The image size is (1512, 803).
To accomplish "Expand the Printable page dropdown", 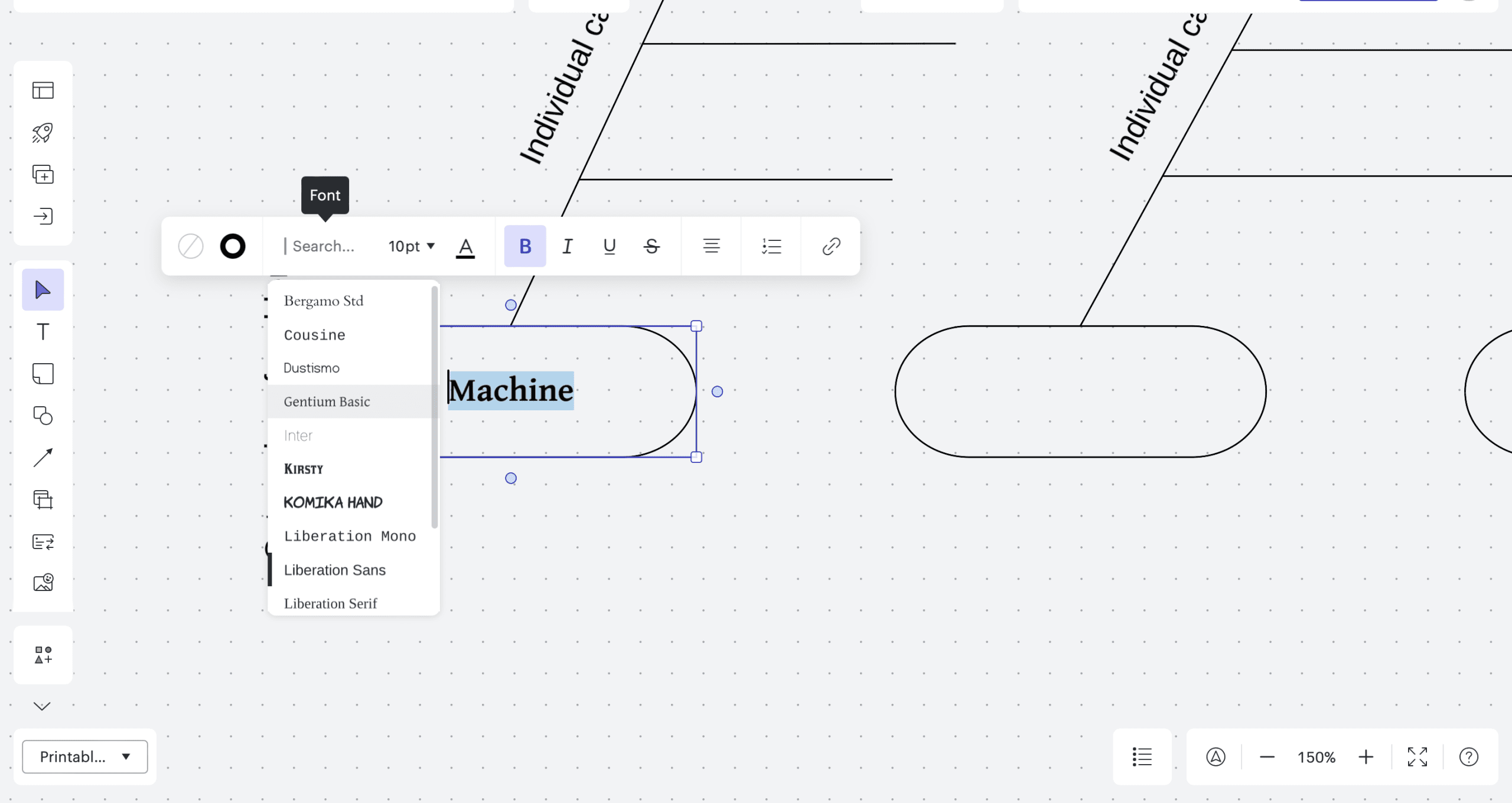I will pos(85,757).
